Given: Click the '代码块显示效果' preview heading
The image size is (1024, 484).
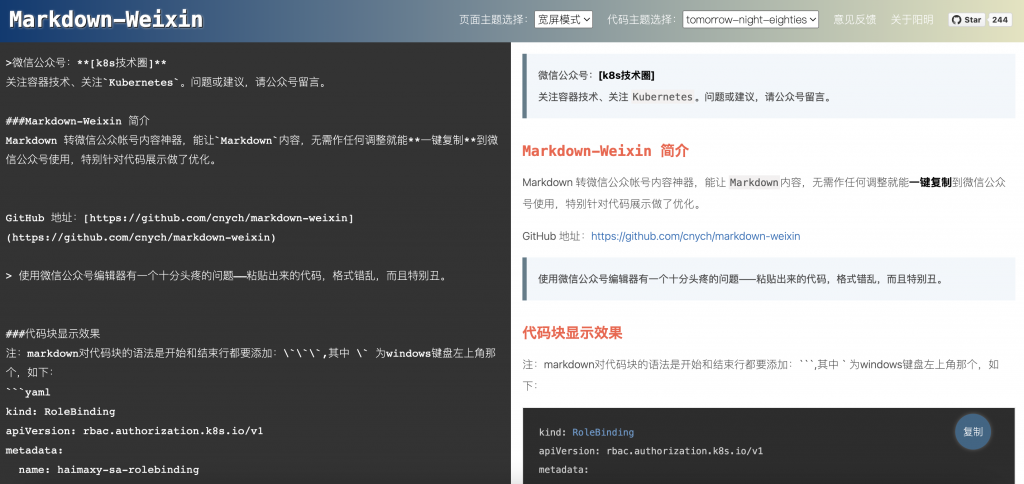Looking at the screenshot, I should point(572,332).
